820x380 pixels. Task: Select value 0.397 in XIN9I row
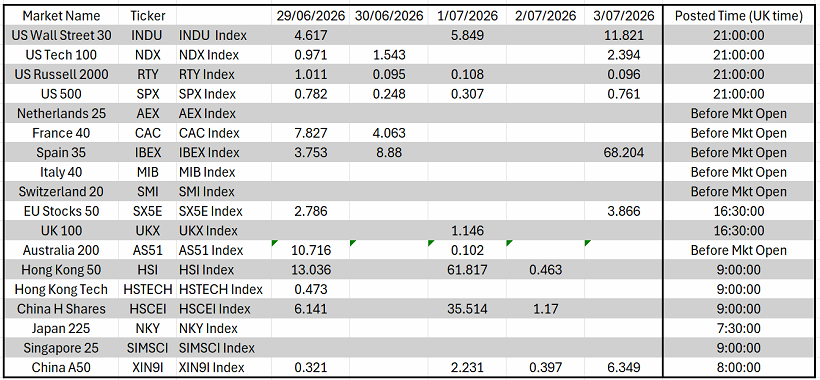tap(545, 367)
